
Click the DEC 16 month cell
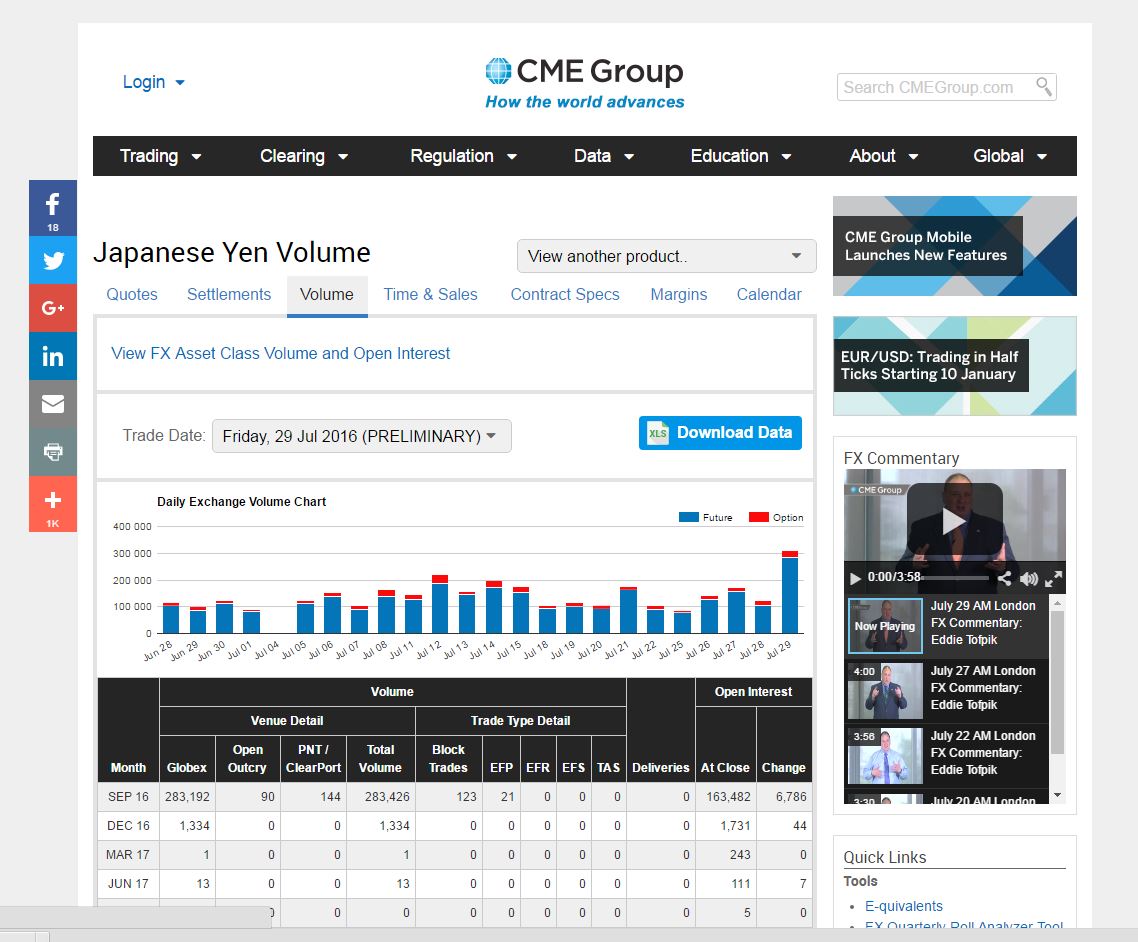tap(128, 826)
